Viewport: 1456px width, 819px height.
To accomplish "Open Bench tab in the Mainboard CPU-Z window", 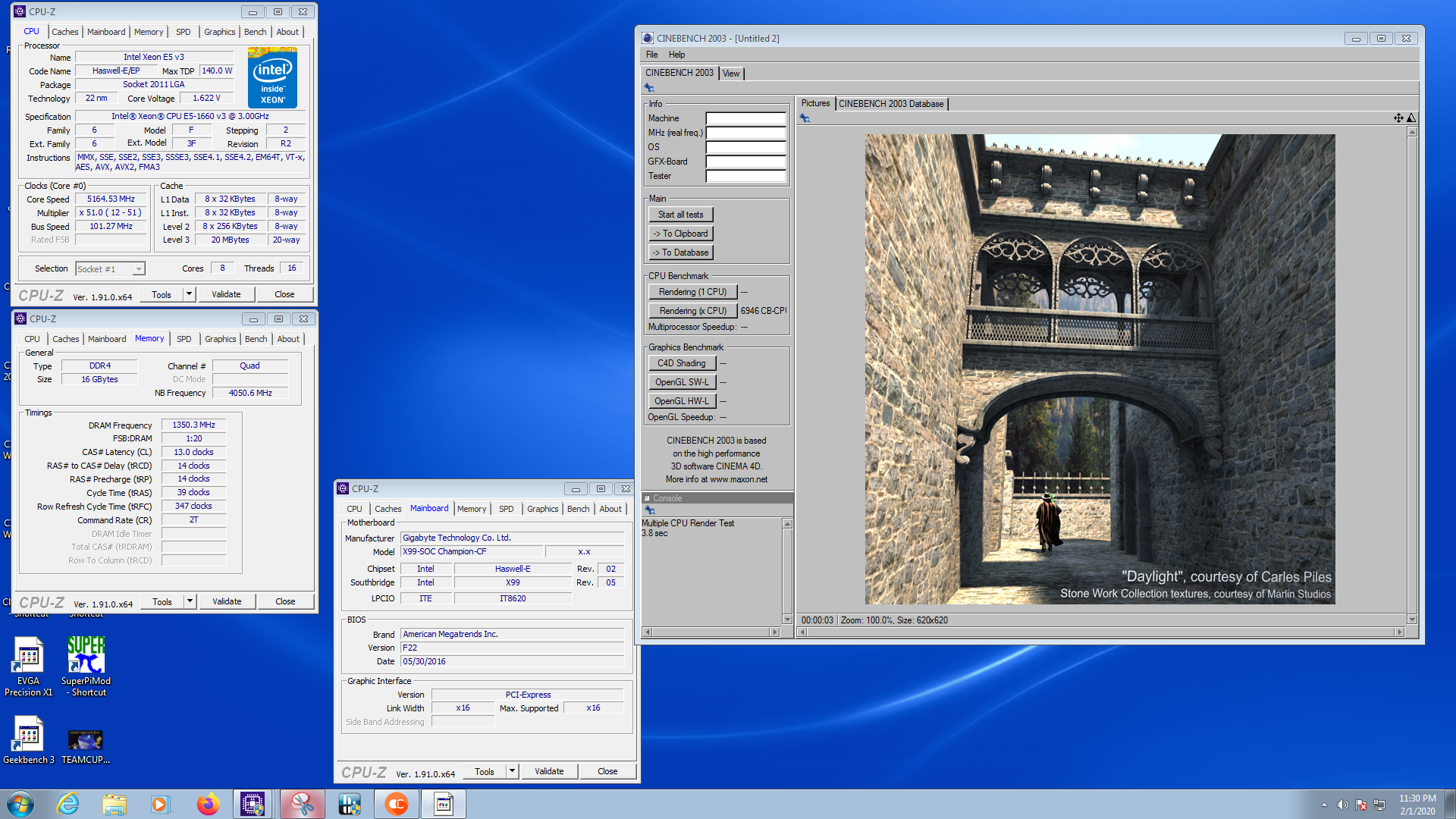I will [x=578, y=509].
